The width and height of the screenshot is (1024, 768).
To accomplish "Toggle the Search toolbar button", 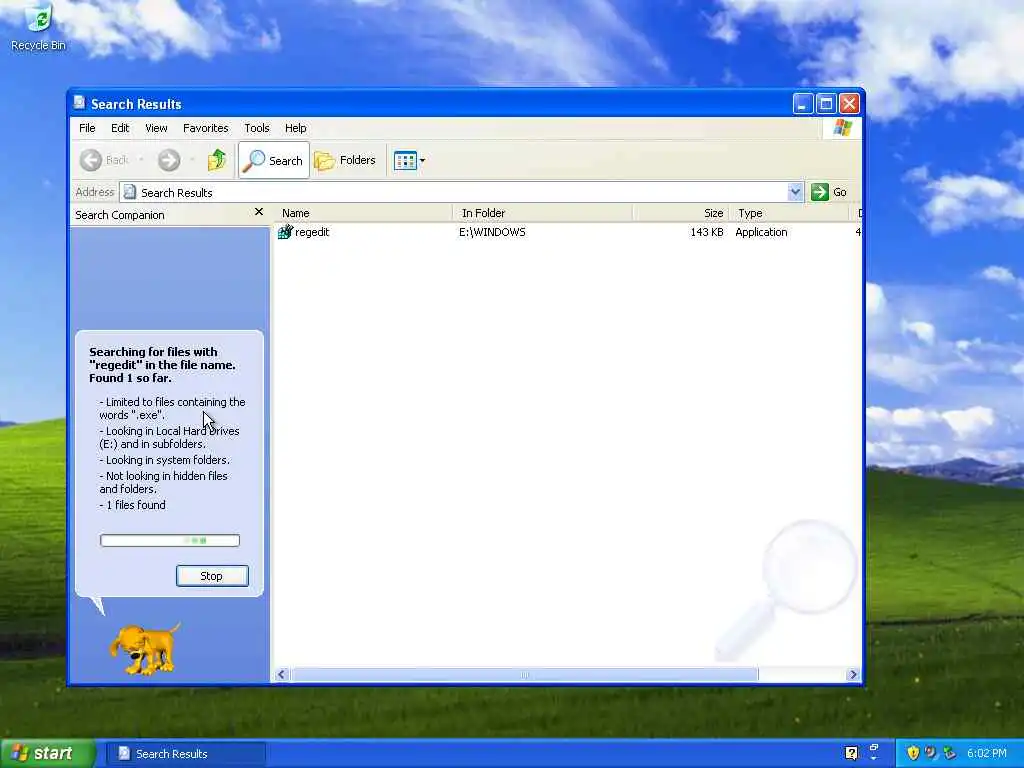I will click(274, 160).
